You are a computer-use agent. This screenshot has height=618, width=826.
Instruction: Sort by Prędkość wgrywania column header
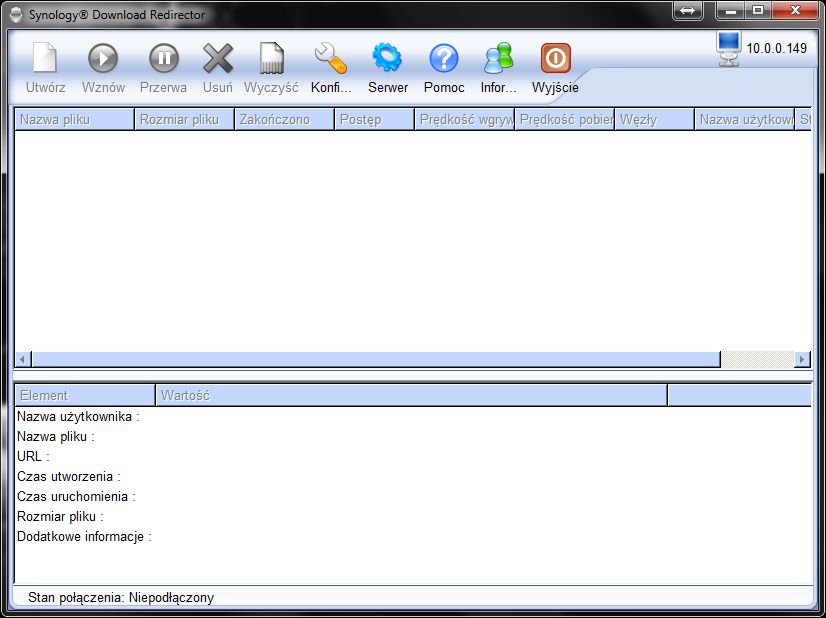pos(465,120)
